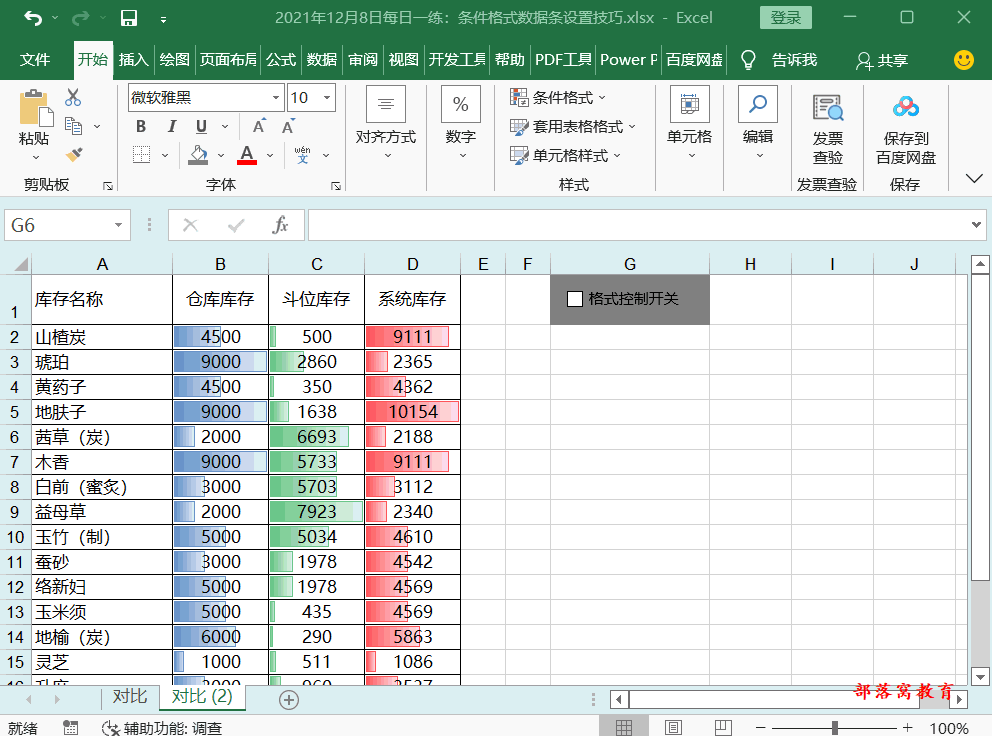
Task: Add a new sheet with plus icon
Action: tap(289, 700)
